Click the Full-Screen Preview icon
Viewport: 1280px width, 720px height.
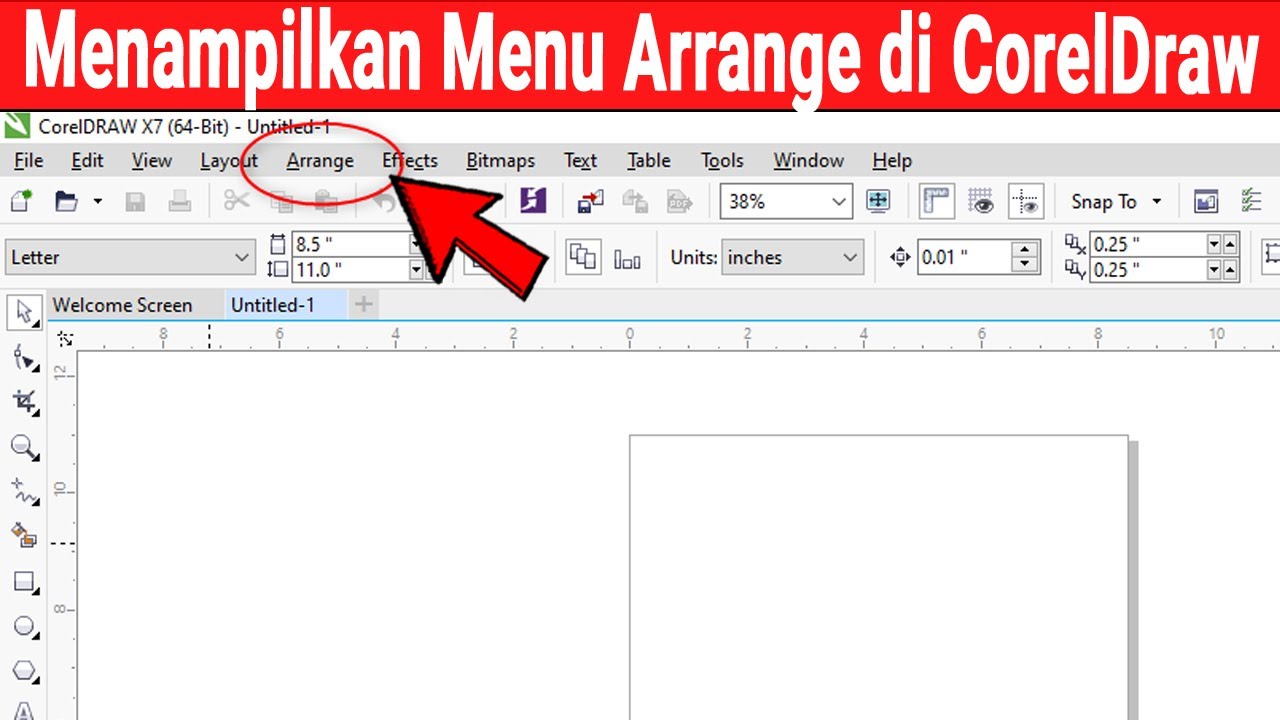click(878, 201)
